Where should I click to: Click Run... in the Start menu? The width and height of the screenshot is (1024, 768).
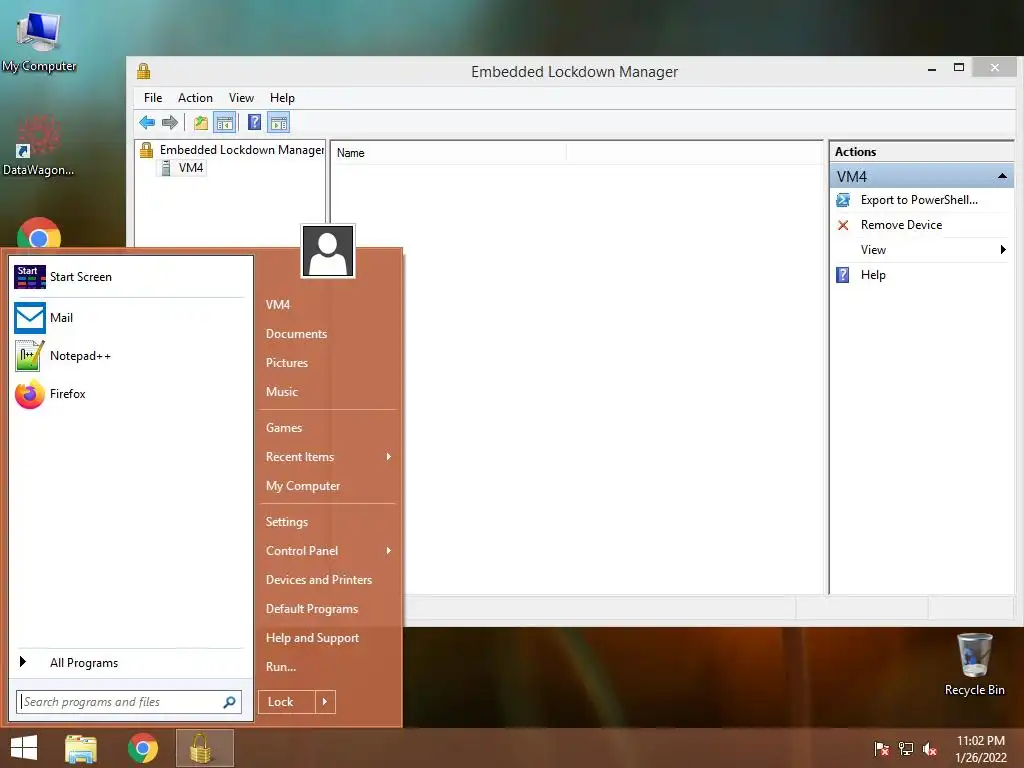281,667
